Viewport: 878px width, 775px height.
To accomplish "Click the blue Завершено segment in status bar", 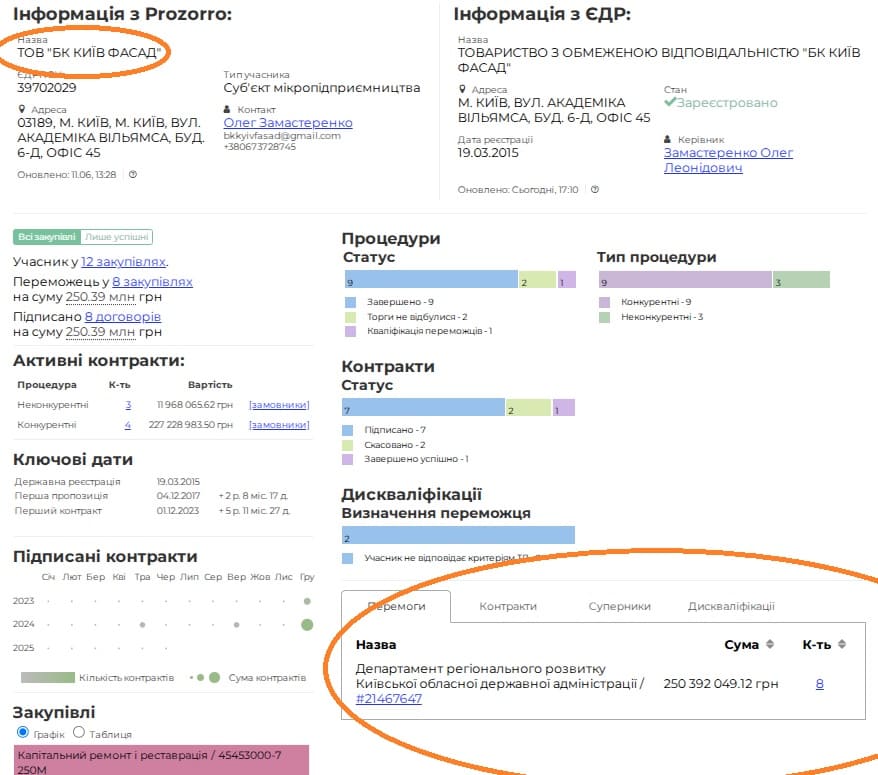I will [x=430, y=279].
